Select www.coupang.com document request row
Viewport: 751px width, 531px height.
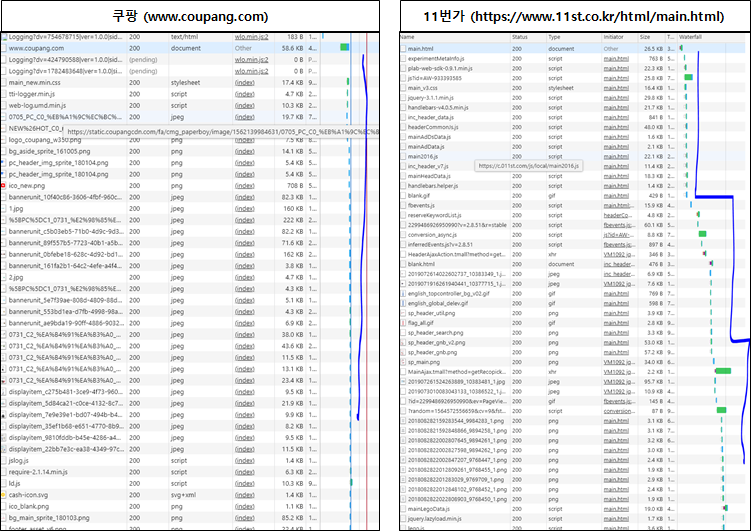[190, 48]
